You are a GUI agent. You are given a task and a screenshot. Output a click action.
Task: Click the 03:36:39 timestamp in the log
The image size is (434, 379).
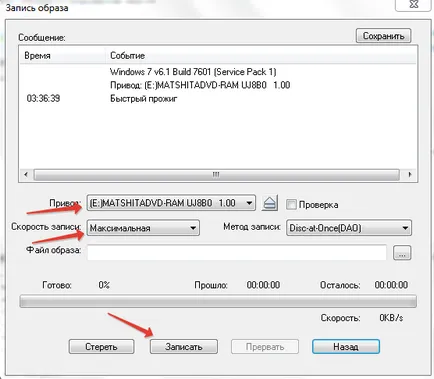click(43, 99)
